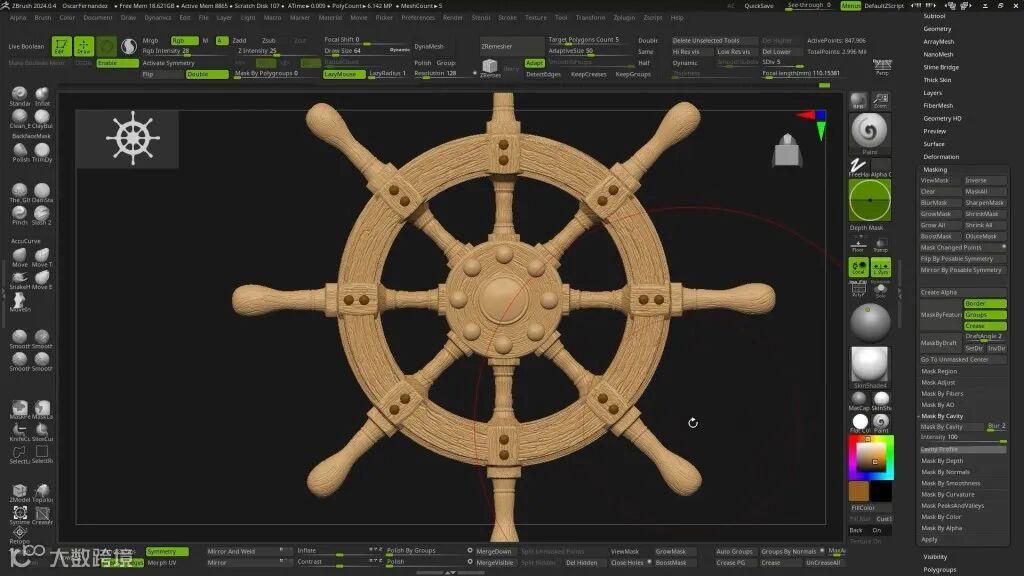Click the Floor grid icon
Image resolution: width=1024 pixels, height=576 pixels.
[858, 245]
